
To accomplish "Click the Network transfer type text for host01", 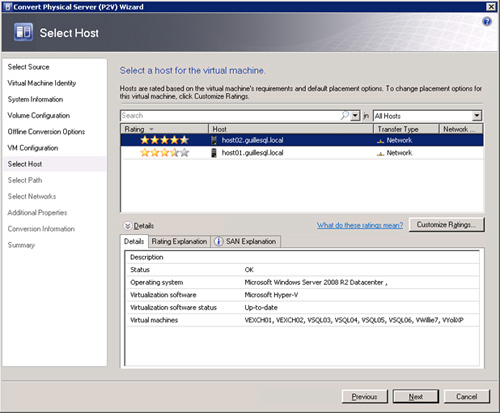I will coord(399,153).
